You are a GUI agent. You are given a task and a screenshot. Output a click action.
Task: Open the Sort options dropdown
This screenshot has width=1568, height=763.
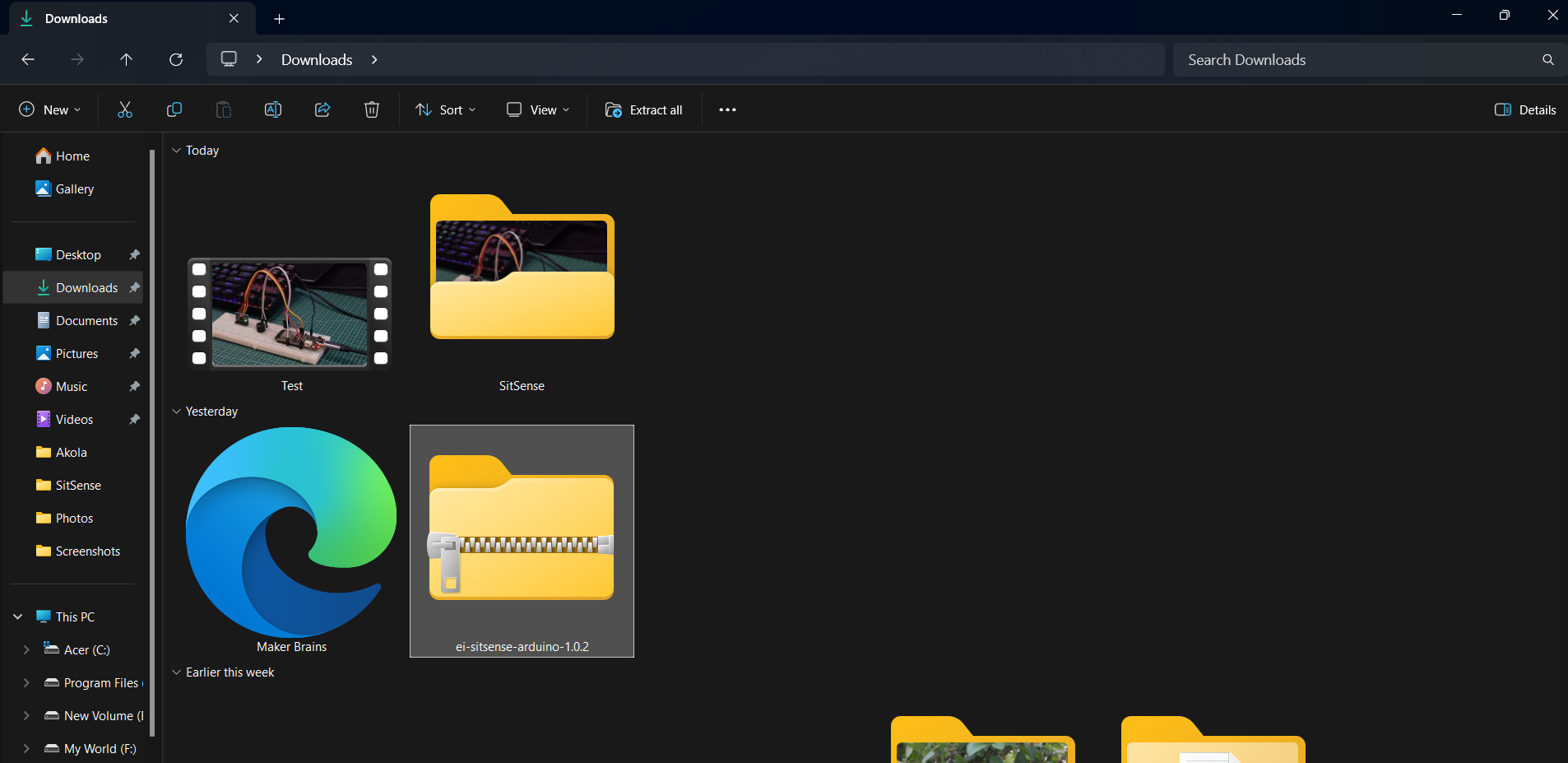point(446,109)
